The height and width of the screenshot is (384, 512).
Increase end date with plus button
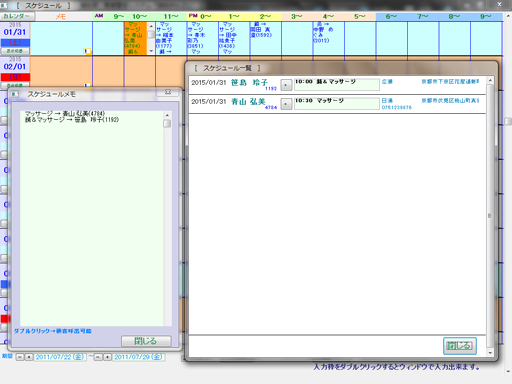107,357
